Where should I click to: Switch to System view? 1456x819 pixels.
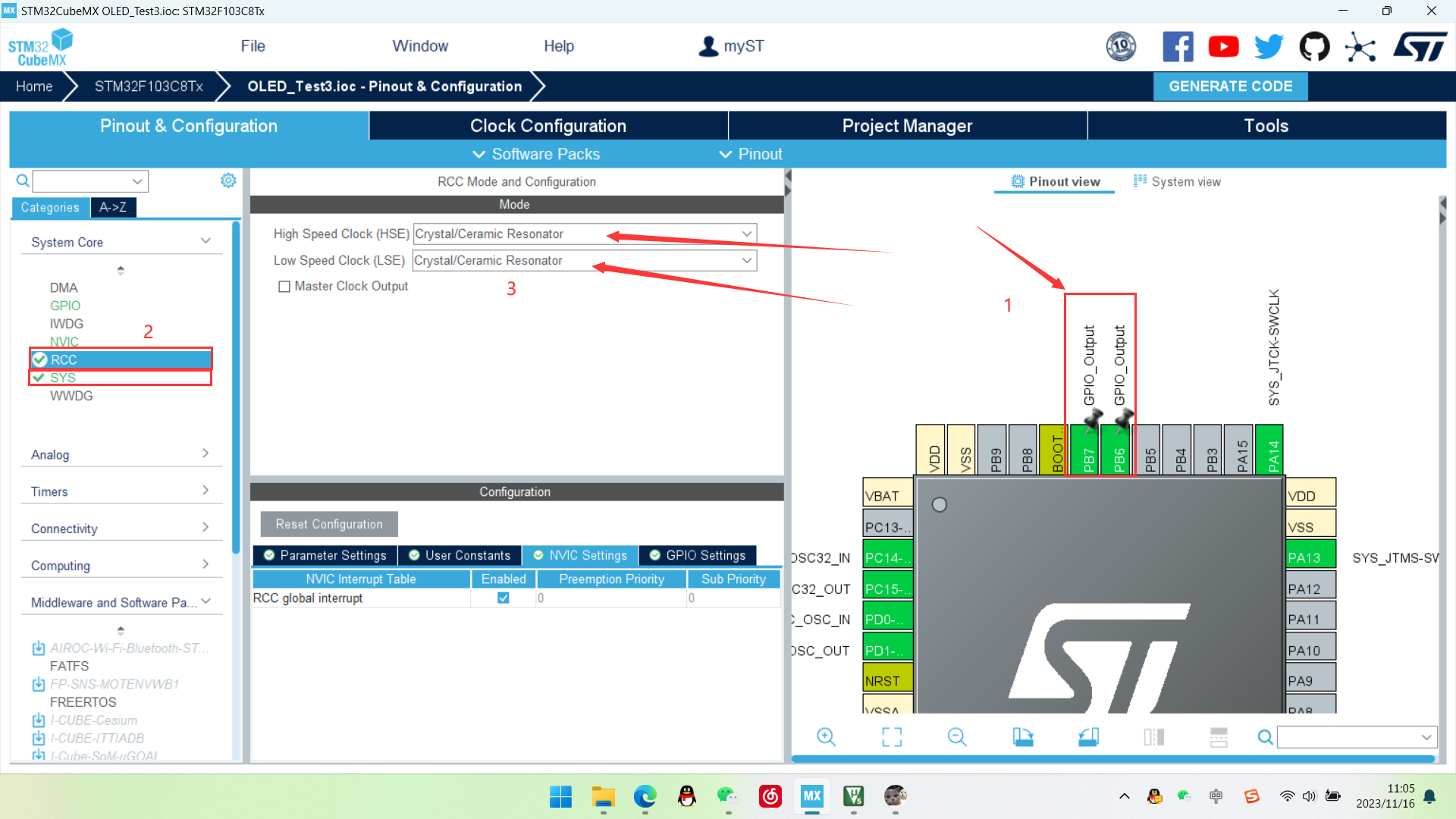[1177, 182]
